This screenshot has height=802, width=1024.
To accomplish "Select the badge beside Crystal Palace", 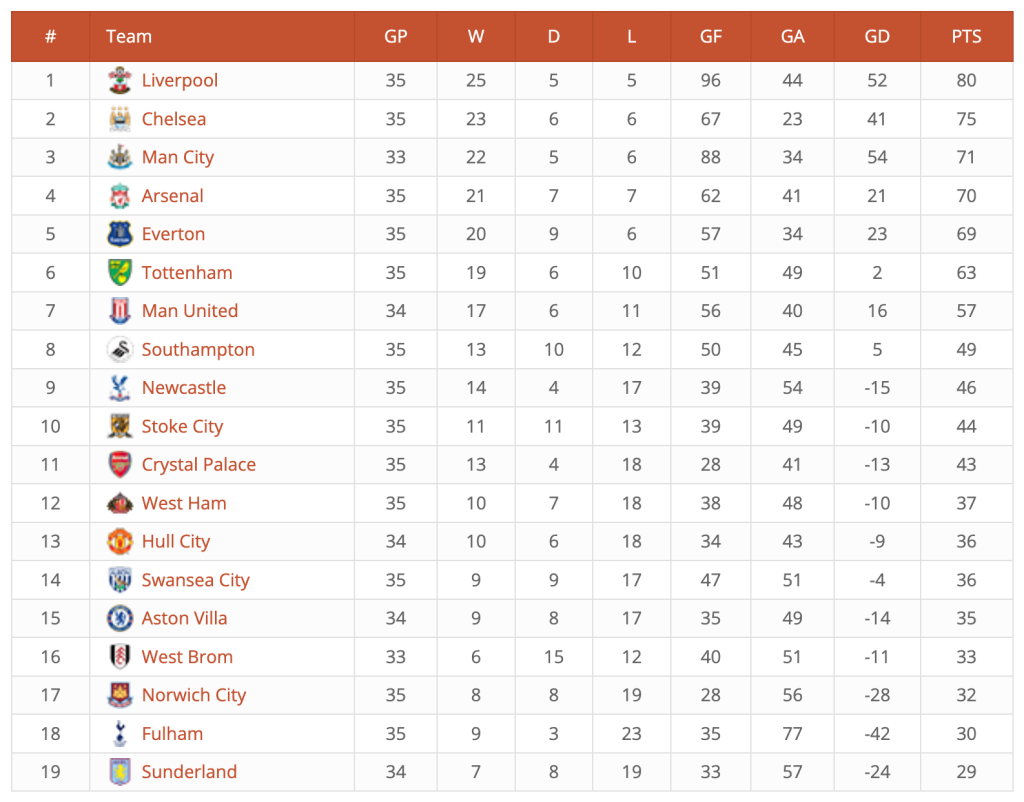I will (x=120, y=464).
